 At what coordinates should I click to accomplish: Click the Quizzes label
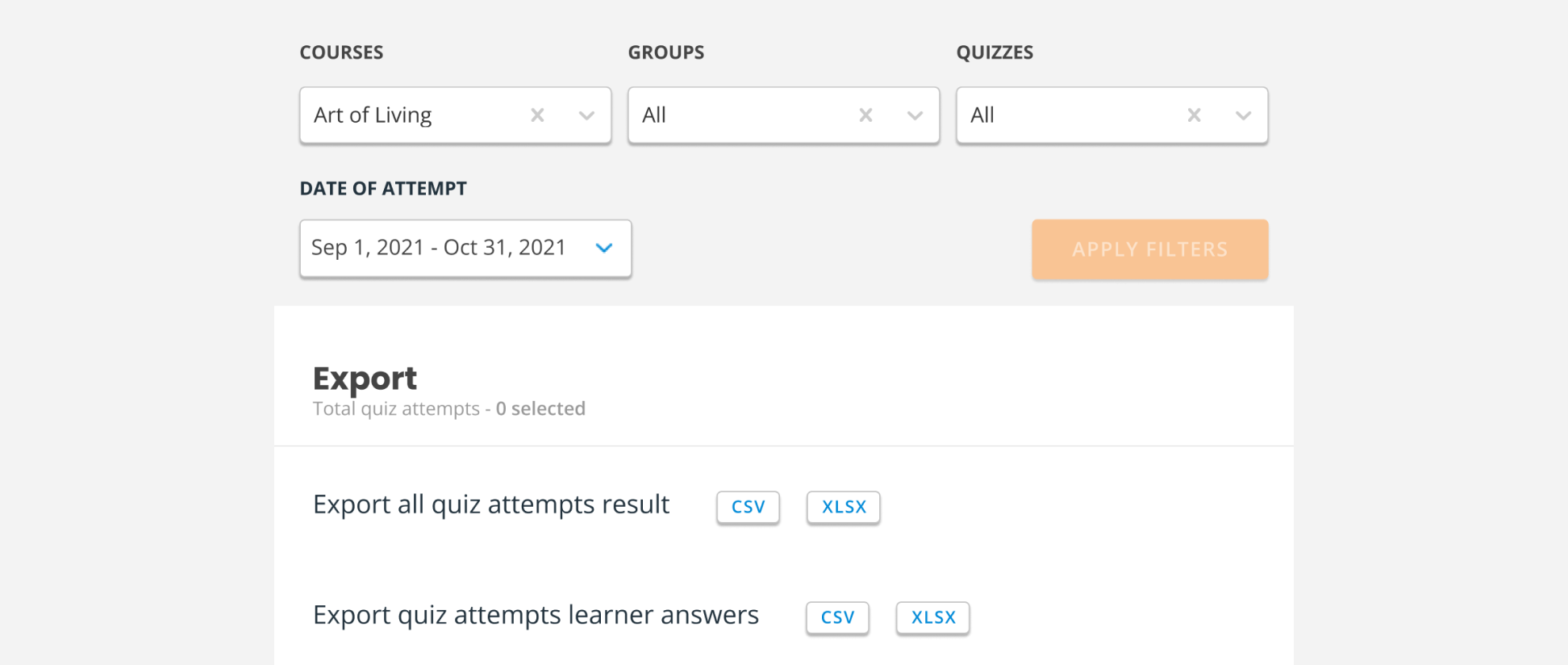pyautogui.click(x=995, y=52)
